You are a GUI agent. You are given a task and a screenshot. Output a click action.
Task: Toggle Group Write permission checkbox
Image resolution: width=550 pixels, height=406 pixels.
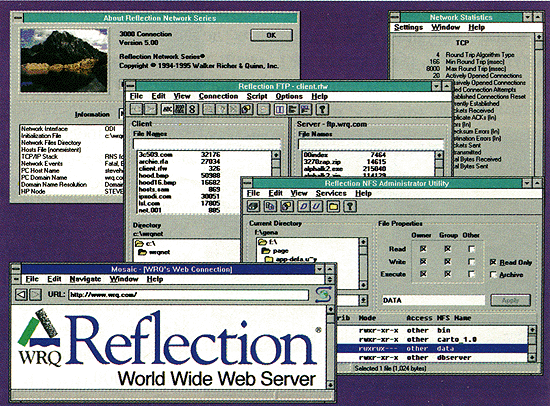coord(448,262)
